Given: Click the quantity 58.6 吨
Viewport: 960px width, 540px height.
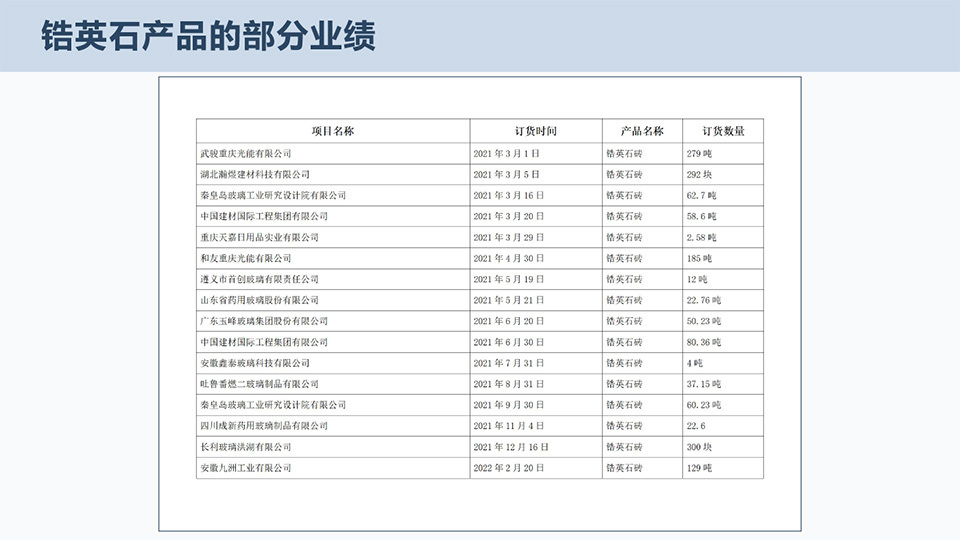Looking at the screenshot, I should [702, 216].
